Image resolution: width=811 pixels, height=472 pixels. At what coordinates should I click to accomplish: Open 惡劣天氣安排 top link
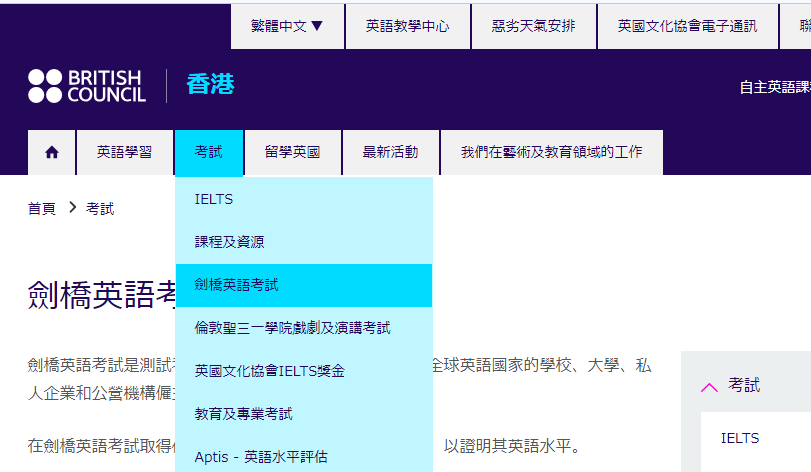click(534, 26)
